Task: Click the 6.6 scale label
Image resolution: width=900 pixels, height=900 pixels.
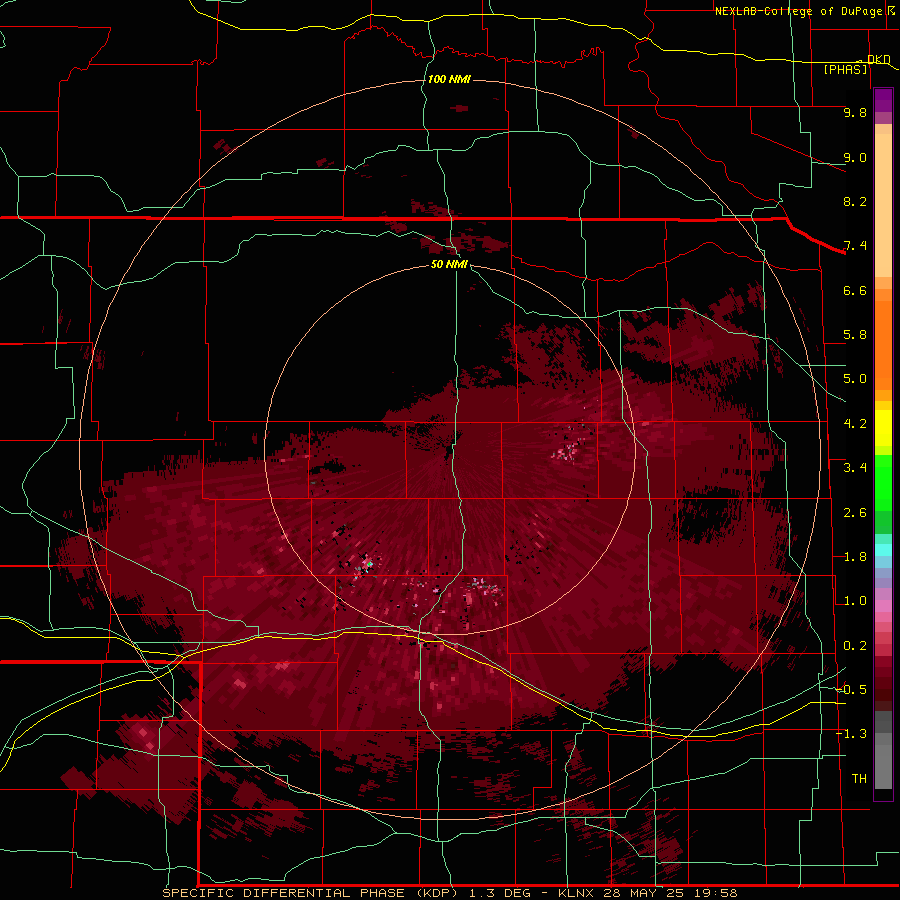Action: (x=855, y=290)
